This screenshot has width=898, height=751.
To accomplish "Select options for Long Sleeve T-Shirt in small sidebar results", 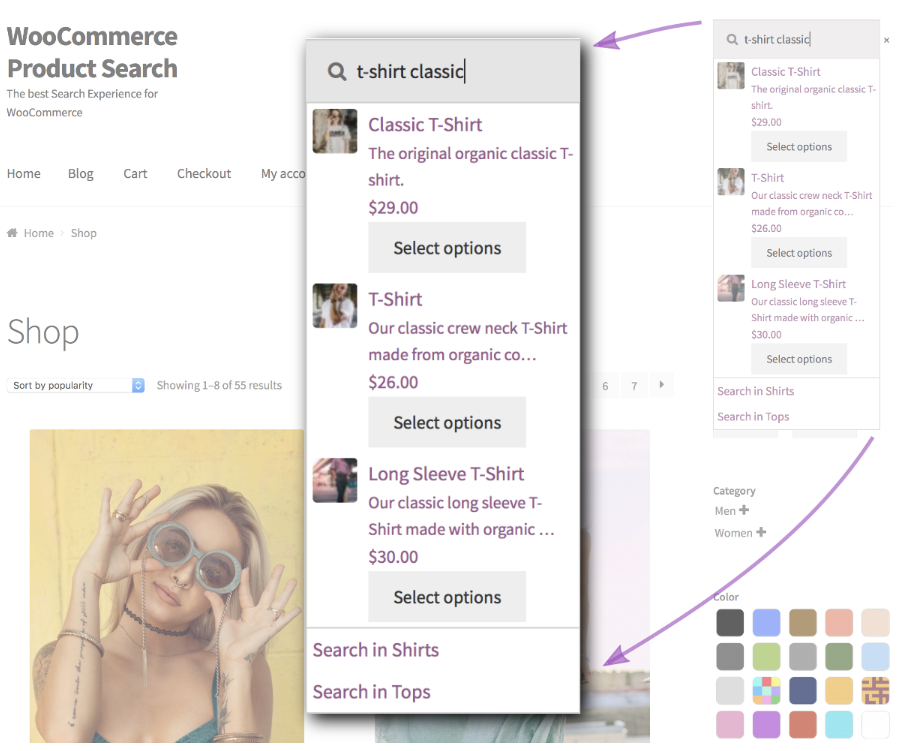I will tap(799, 359).
